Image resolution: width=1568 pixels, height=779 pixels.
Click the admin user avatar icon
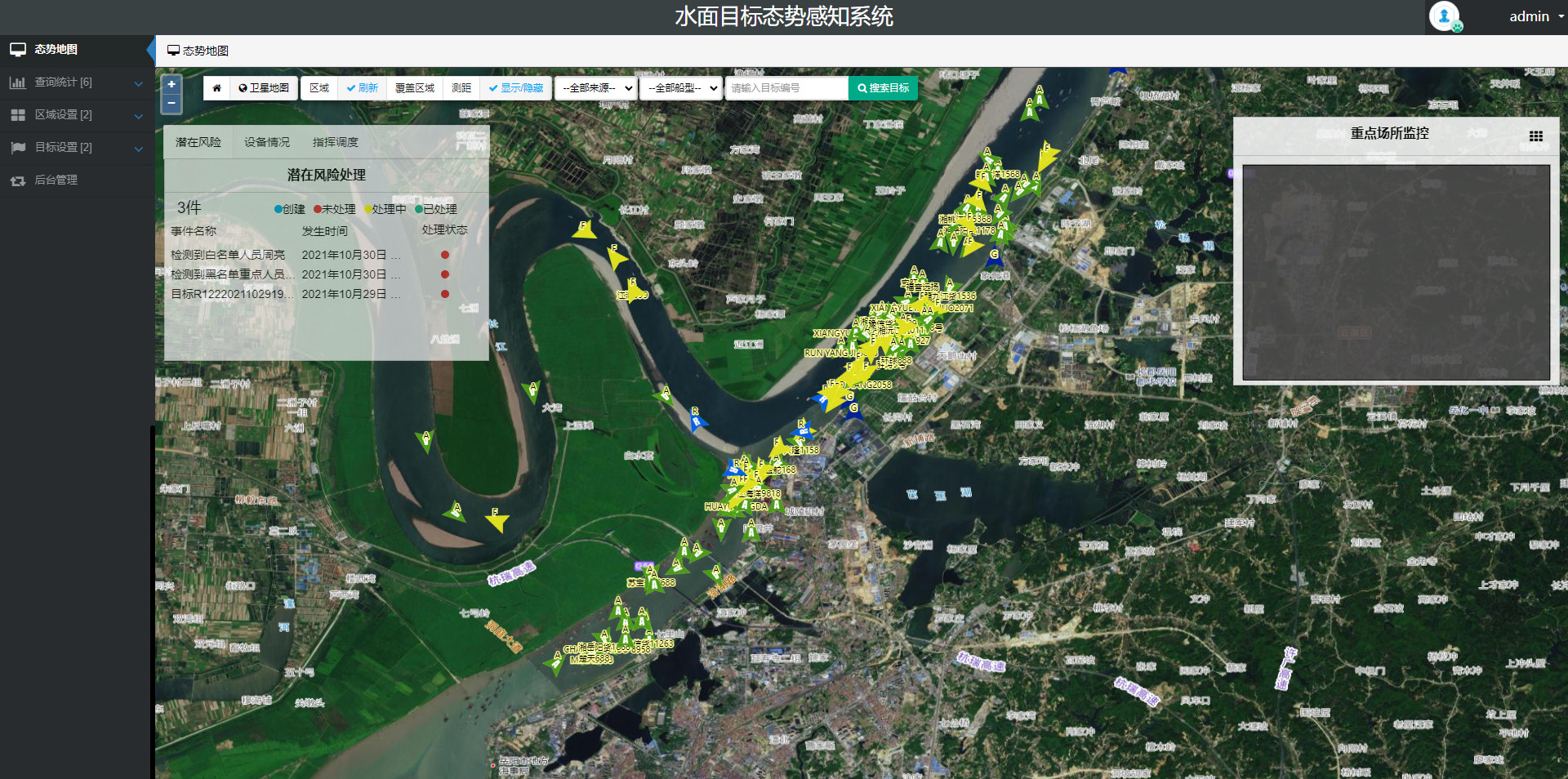(1444, 16)
